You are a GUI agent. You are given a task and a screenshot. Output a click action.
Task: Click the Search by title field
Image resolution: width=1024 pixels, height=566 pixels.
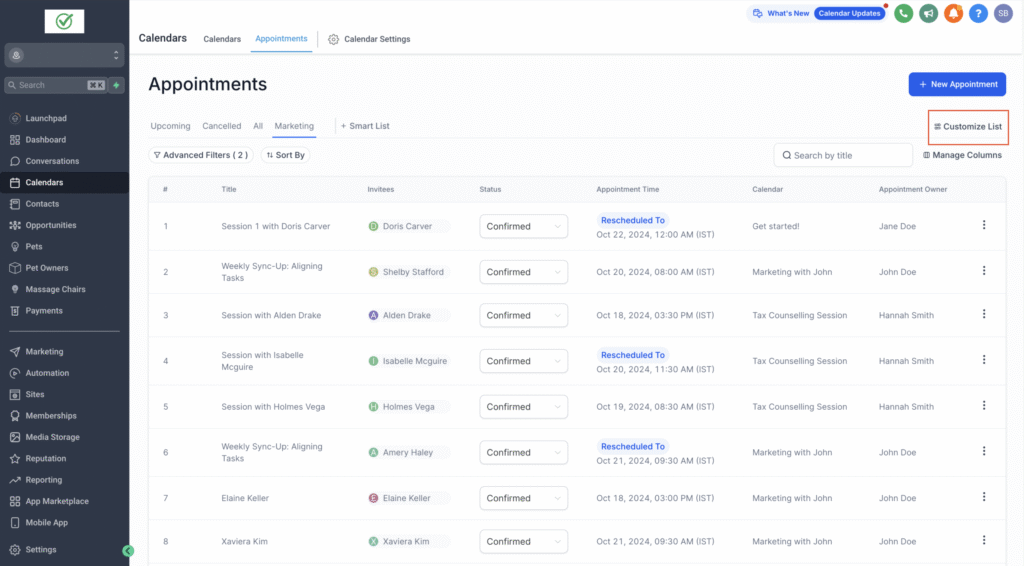coord(843,155)
